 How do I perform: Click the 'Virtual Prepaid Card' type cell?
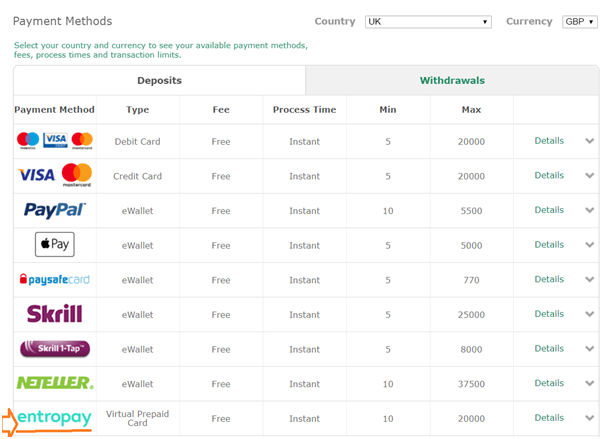[x=138, y=418]
